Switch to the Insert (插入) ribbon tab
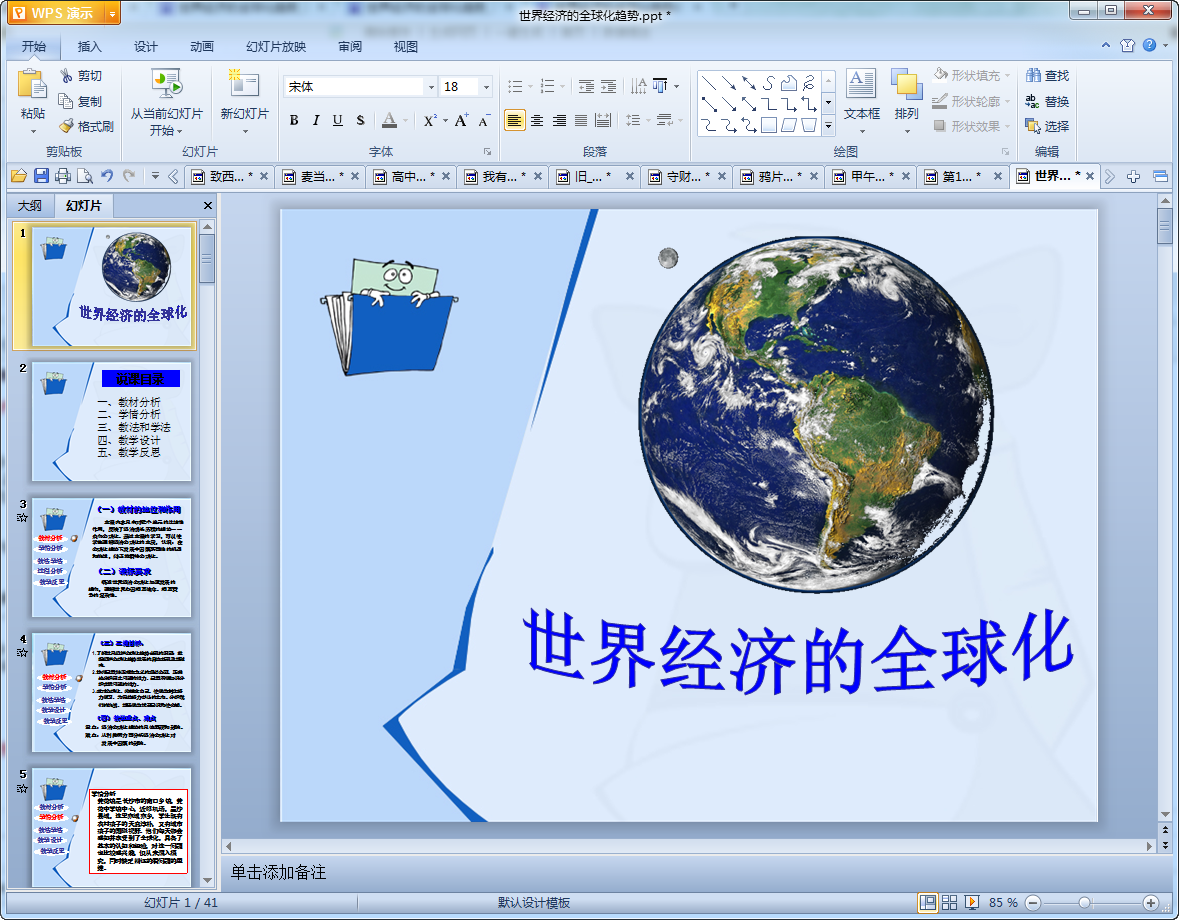The image size is (1179, 920). [x=89, y=47]
